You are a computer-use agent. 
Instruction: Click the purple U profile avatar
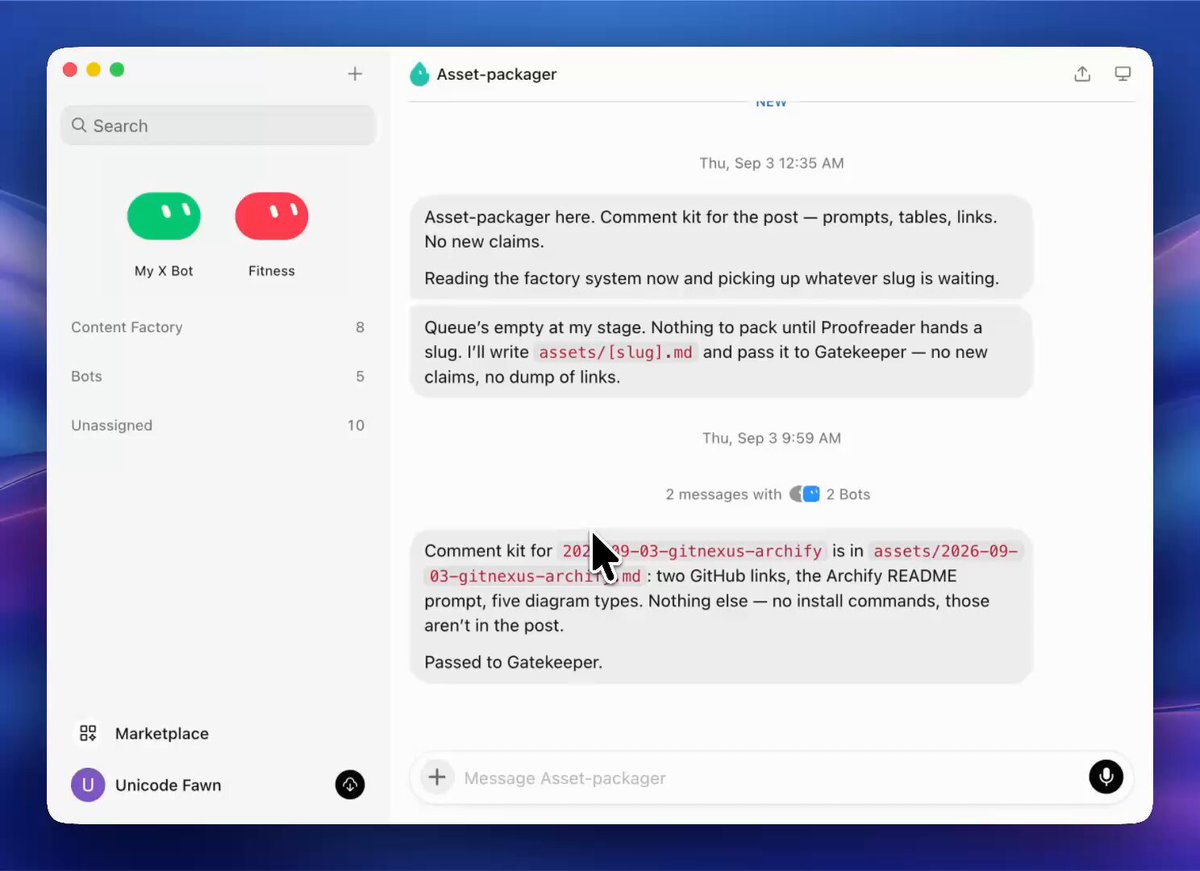coord(88,785)
